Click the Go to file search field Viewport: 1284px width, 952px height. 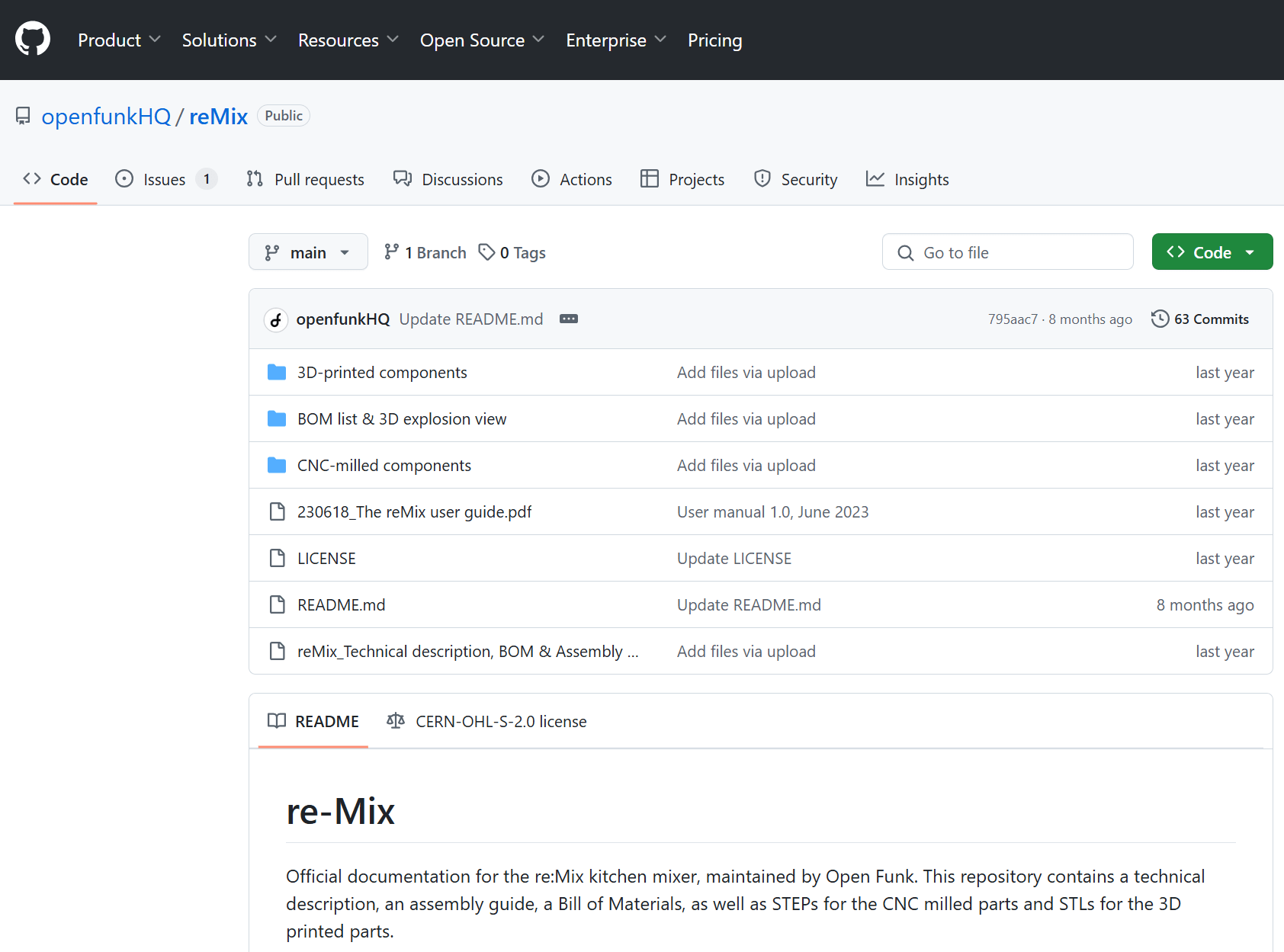(1007, 252)
